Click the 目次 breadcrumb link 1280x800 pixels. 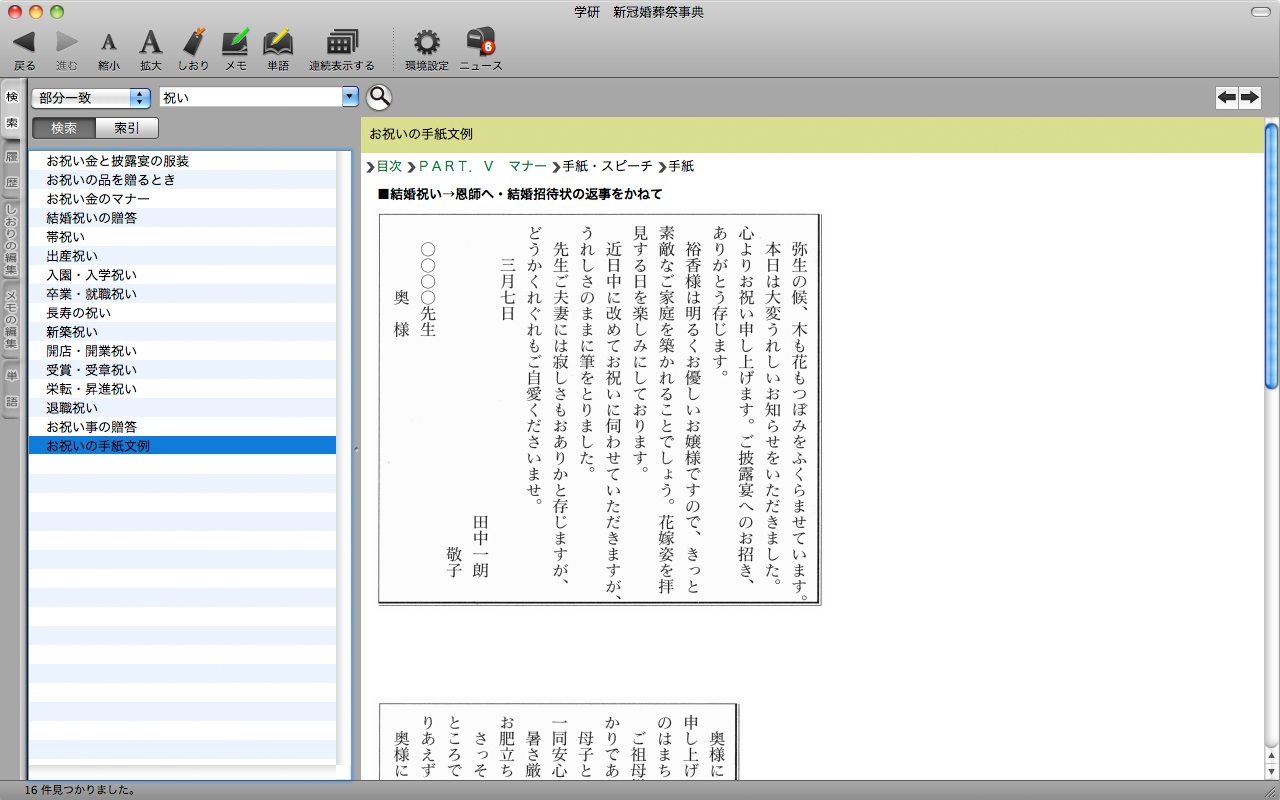point(389,166)
